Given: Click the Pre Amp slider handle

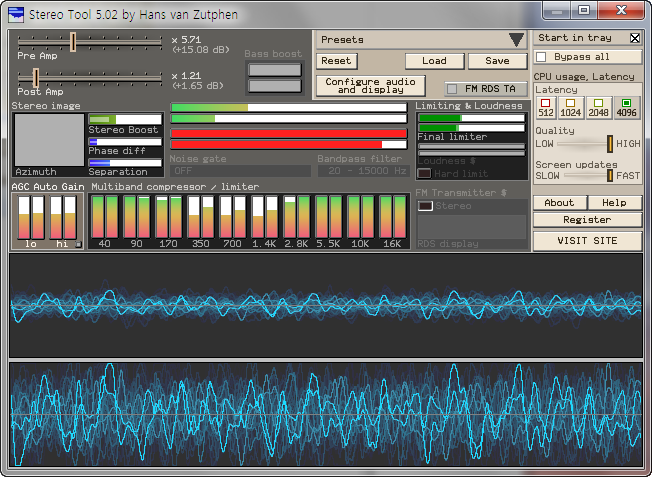Looking at the screenshot, I should pyautogui.click(x=73, y=42).
